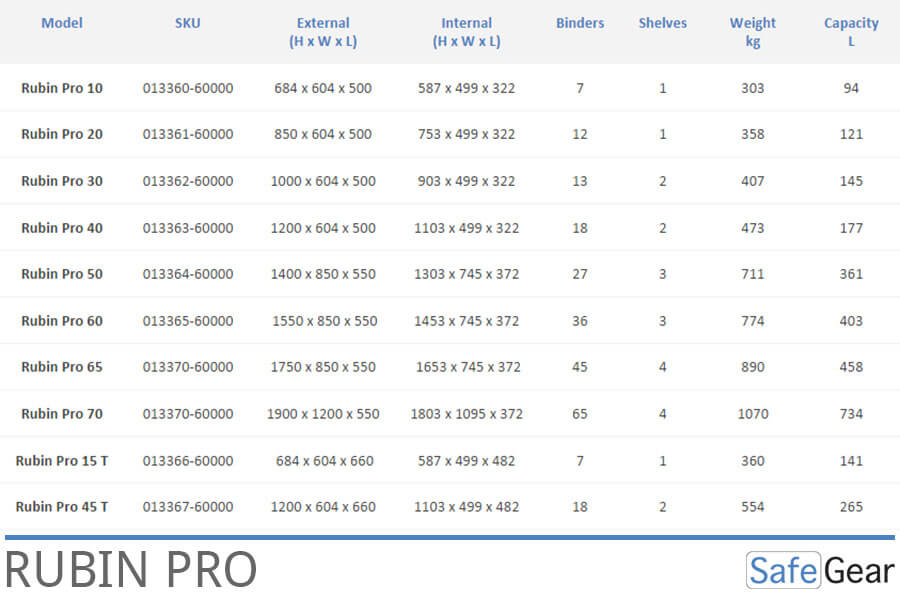This screenshot has height=601, width=900.
Task: Select the Rubin Pro 45 T model name
Action: pos(62,507)
